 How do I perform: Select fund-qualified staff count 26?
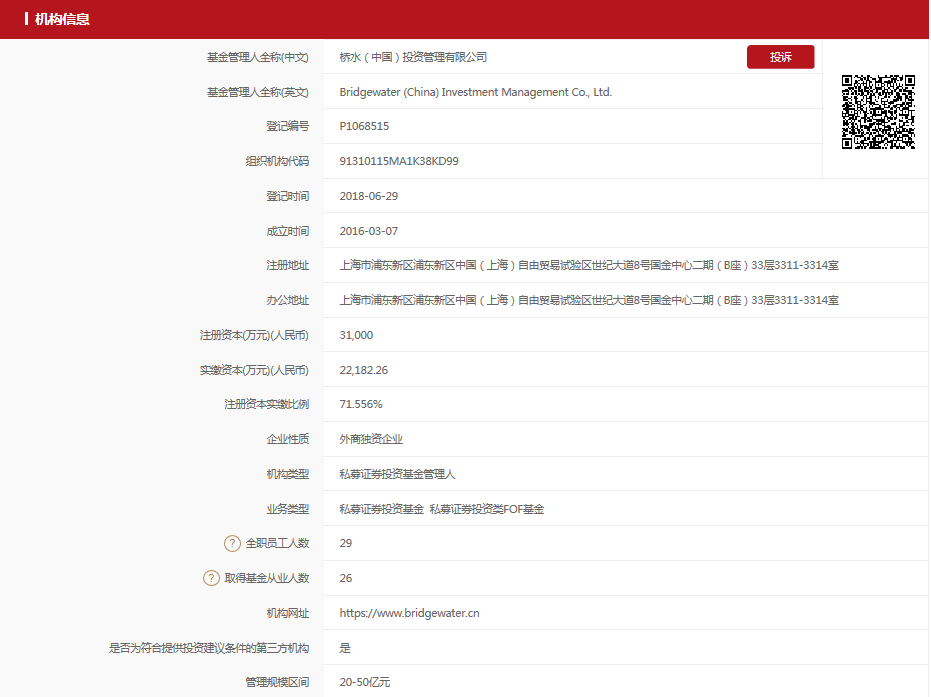tap(346, 578)
